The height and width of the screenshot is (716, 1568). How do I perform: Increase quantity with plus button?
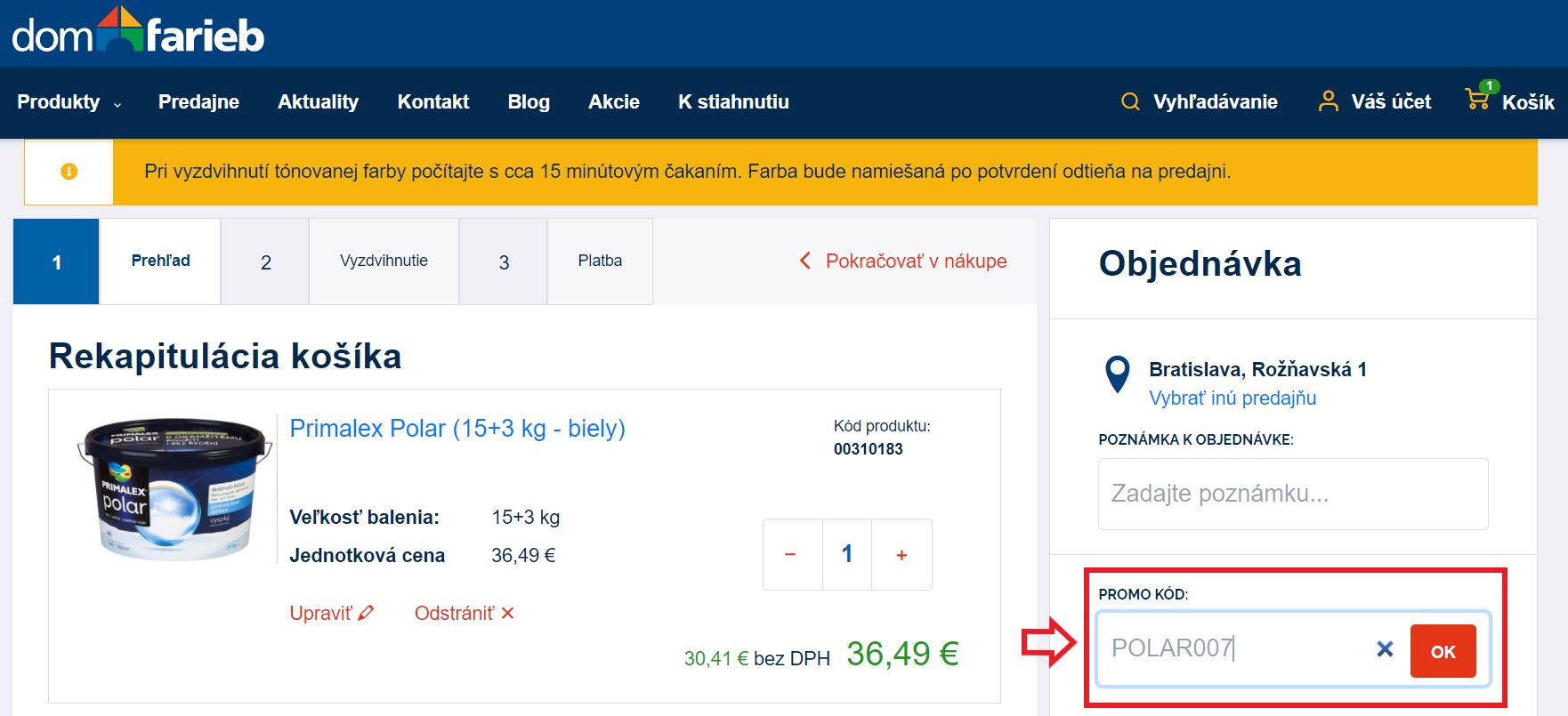tap(901, 554)
